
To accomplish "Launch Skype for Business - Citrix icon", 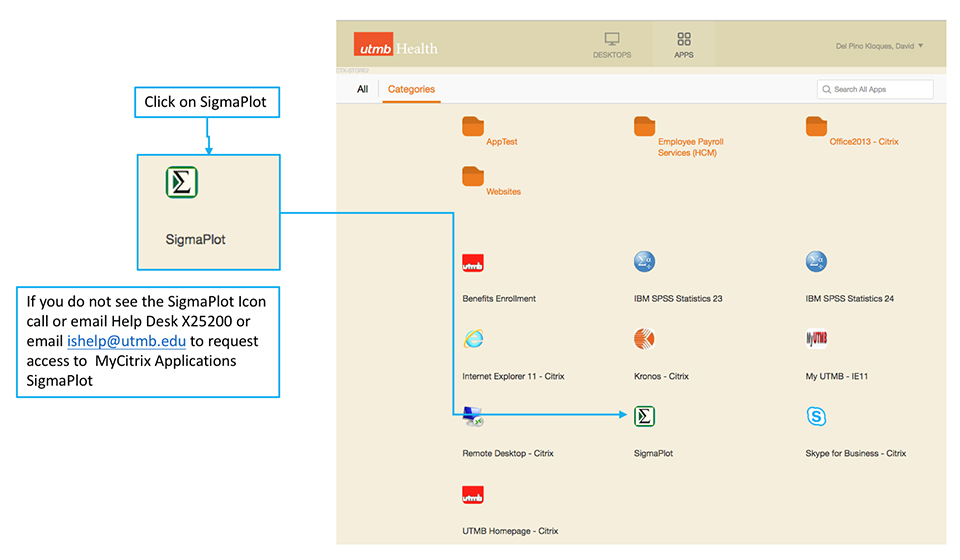I will click(816, 417).
